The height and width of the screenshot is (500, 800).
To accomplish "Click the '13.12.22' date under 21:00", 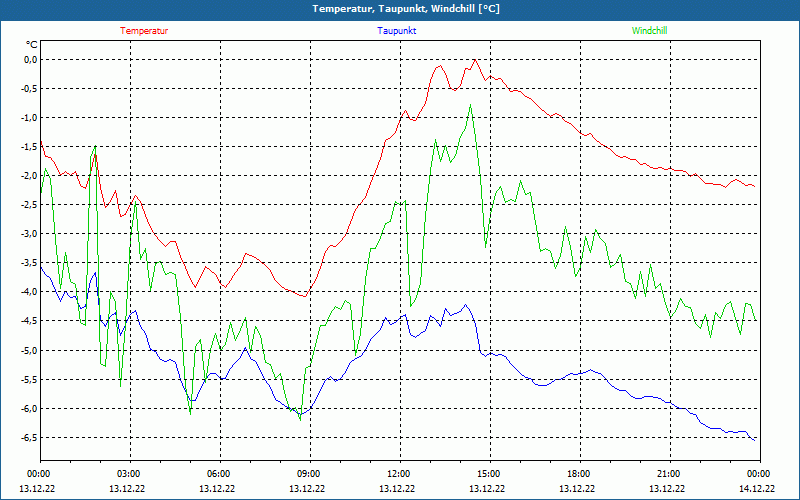I will click(667, 488).
